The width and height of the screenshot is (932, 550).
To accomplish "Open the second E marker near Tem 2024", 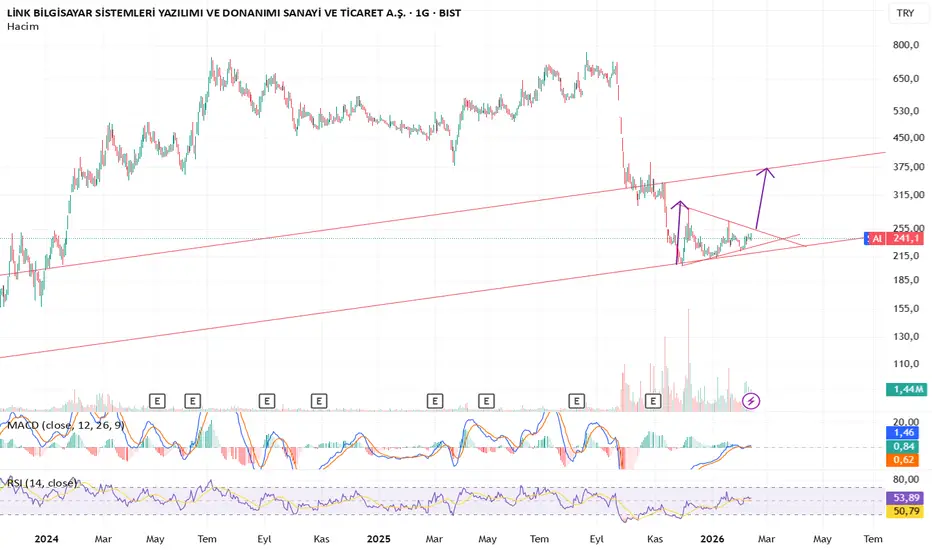I will 193,401.
